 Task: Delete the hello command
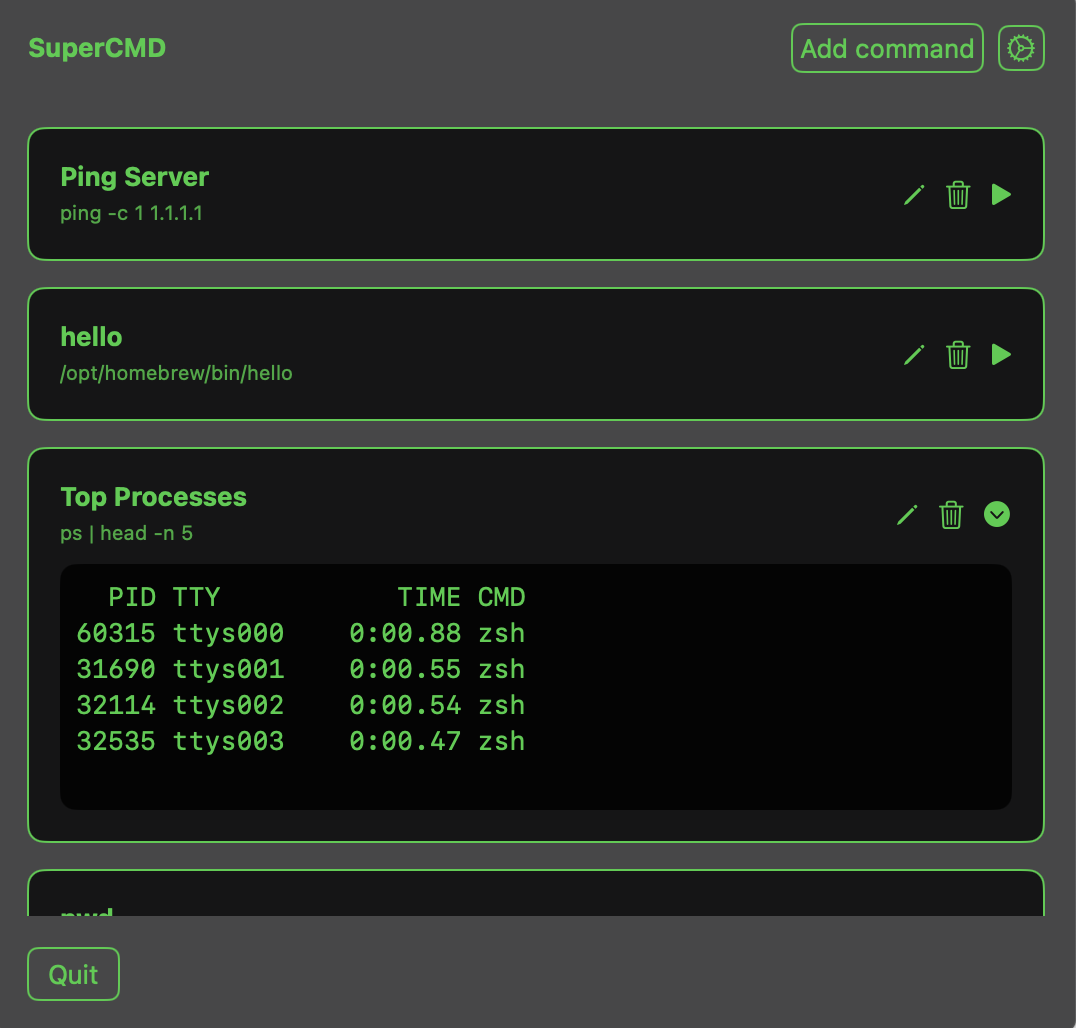coord(958,355)
